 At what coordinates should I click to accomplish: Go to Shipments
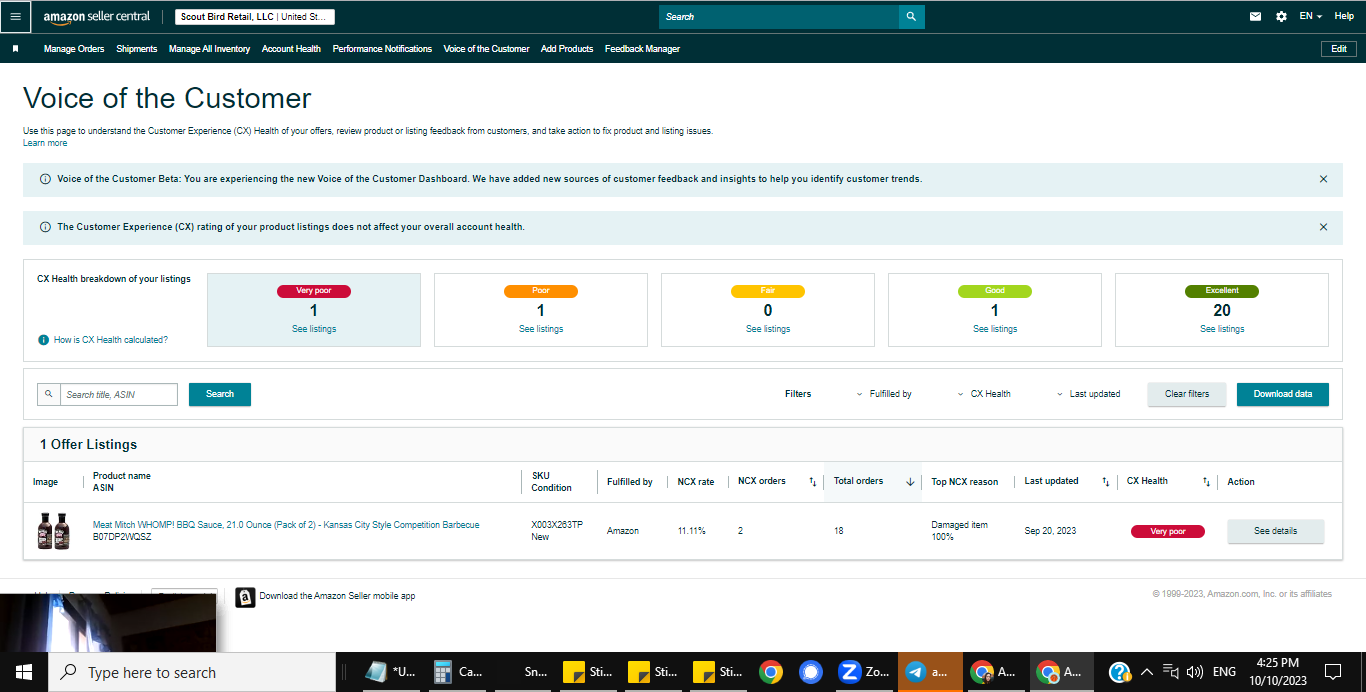click(x=136, y=49)
